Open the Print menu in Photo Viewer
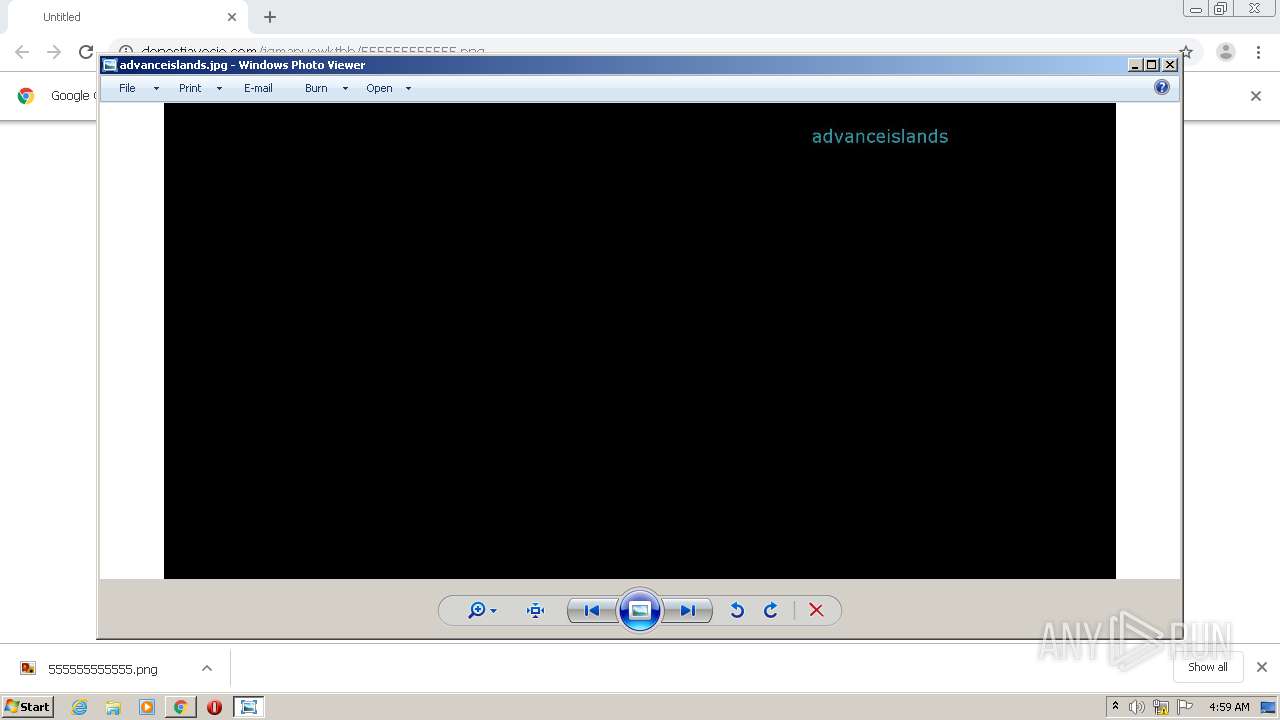The image size is (1280, 720). tap(190, 88)
